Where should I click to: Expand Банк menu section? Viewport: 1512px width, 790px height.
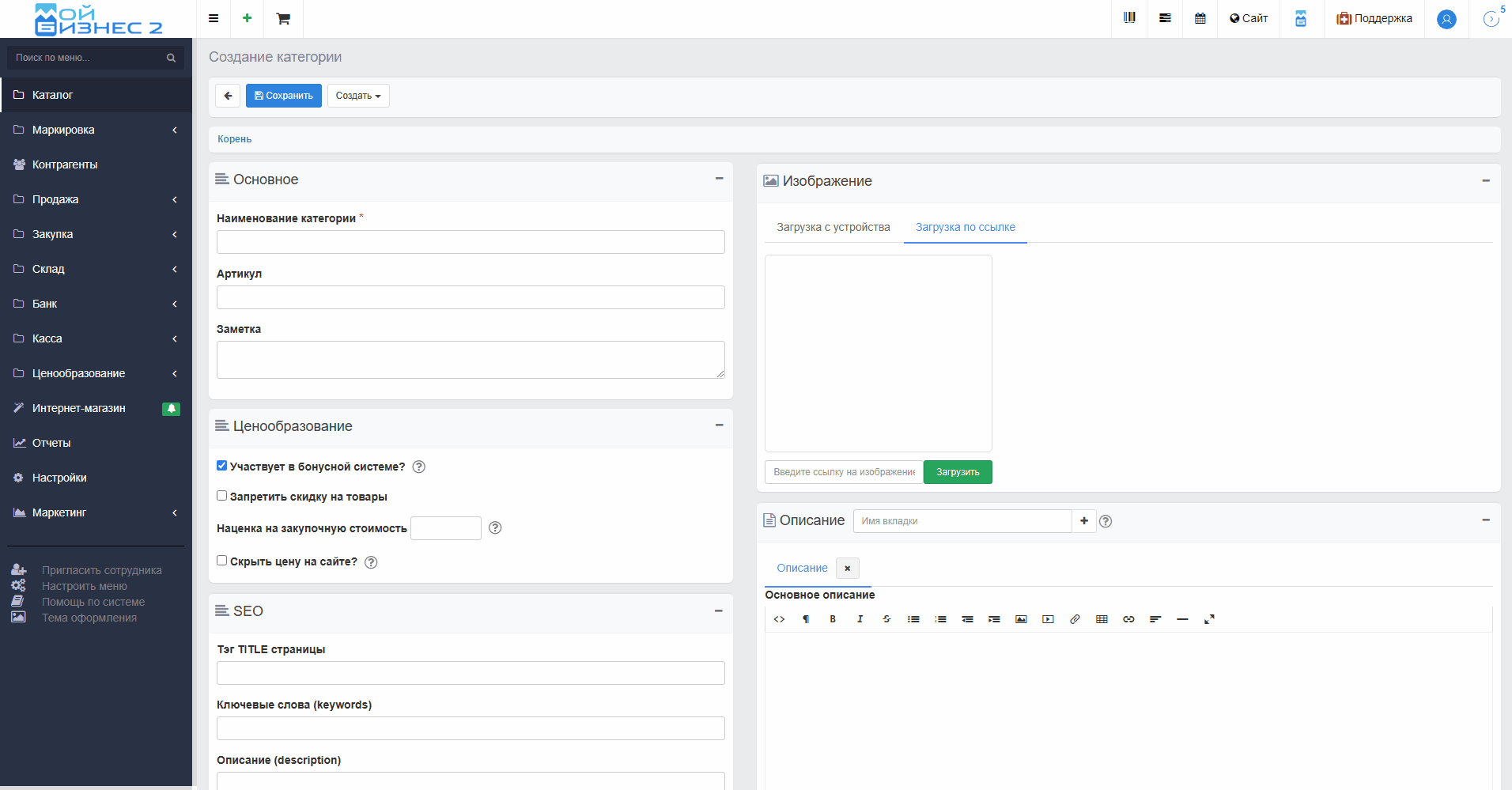pyautogui.click(x=96, y=304)
